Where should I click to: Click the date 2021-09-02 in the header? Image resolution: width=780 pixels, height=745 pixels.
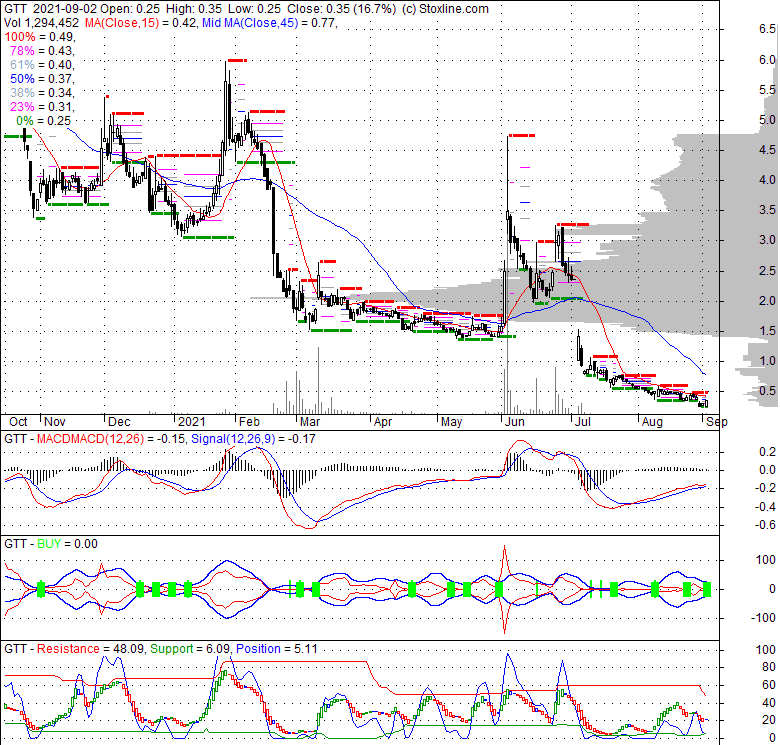click(65, 8)
